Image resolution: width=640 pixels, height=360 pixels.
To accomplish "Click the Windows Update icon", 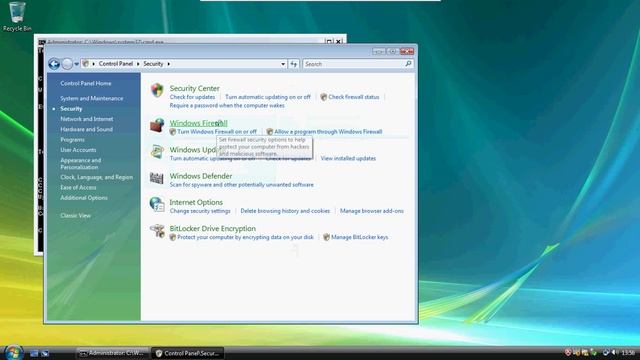I will click(x=157, y=151).
